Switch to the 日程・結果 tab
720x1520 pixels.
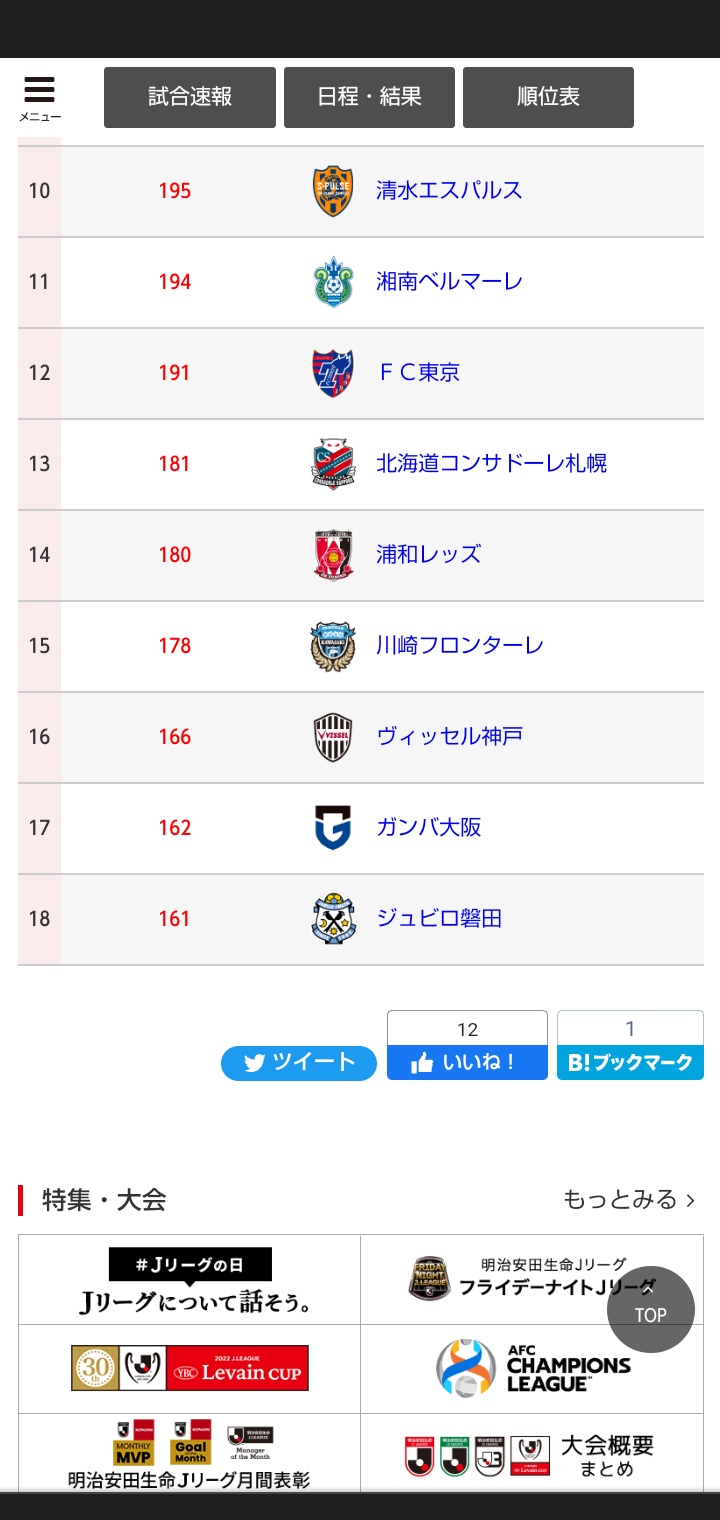(x=369, y=97)
